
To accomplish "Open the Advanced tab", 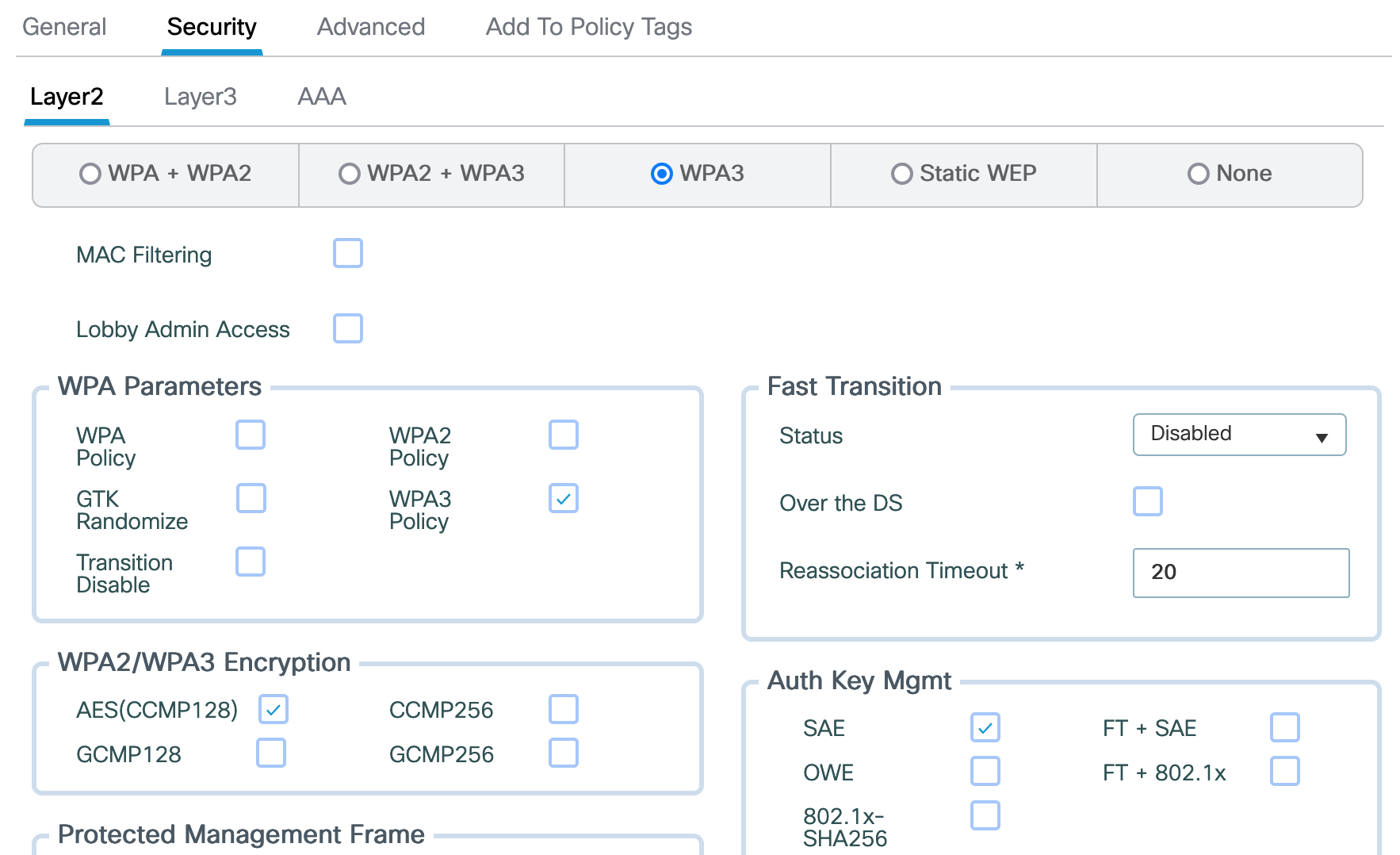I will click(370, 27).
